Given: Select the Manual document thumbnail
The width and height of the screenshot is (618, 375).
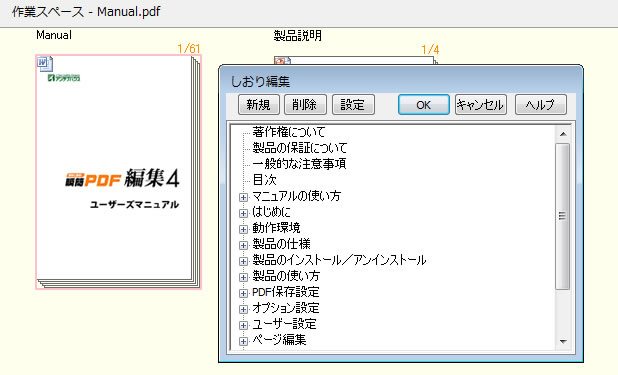Looking at the screenshot, I should (x=118, y=172).
